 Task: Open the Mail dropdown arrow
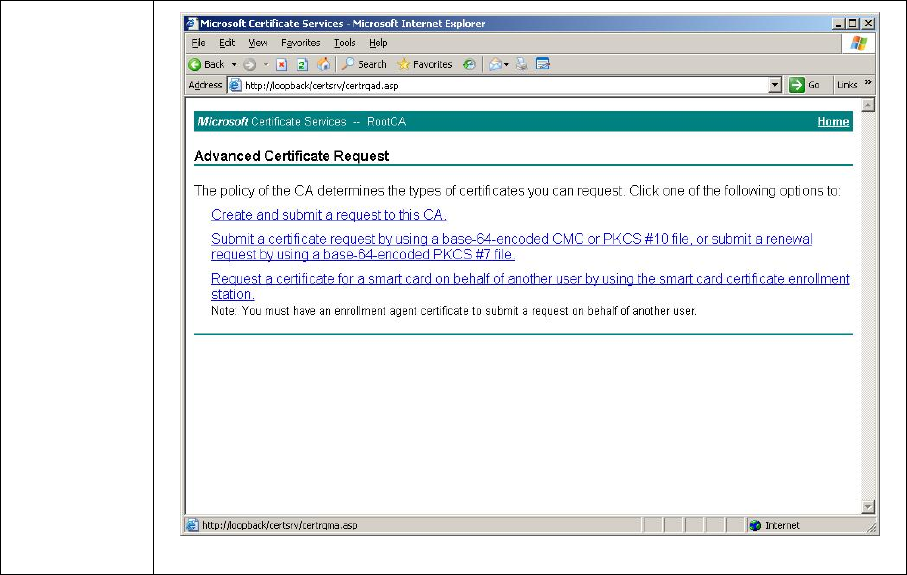pos(506,64)
